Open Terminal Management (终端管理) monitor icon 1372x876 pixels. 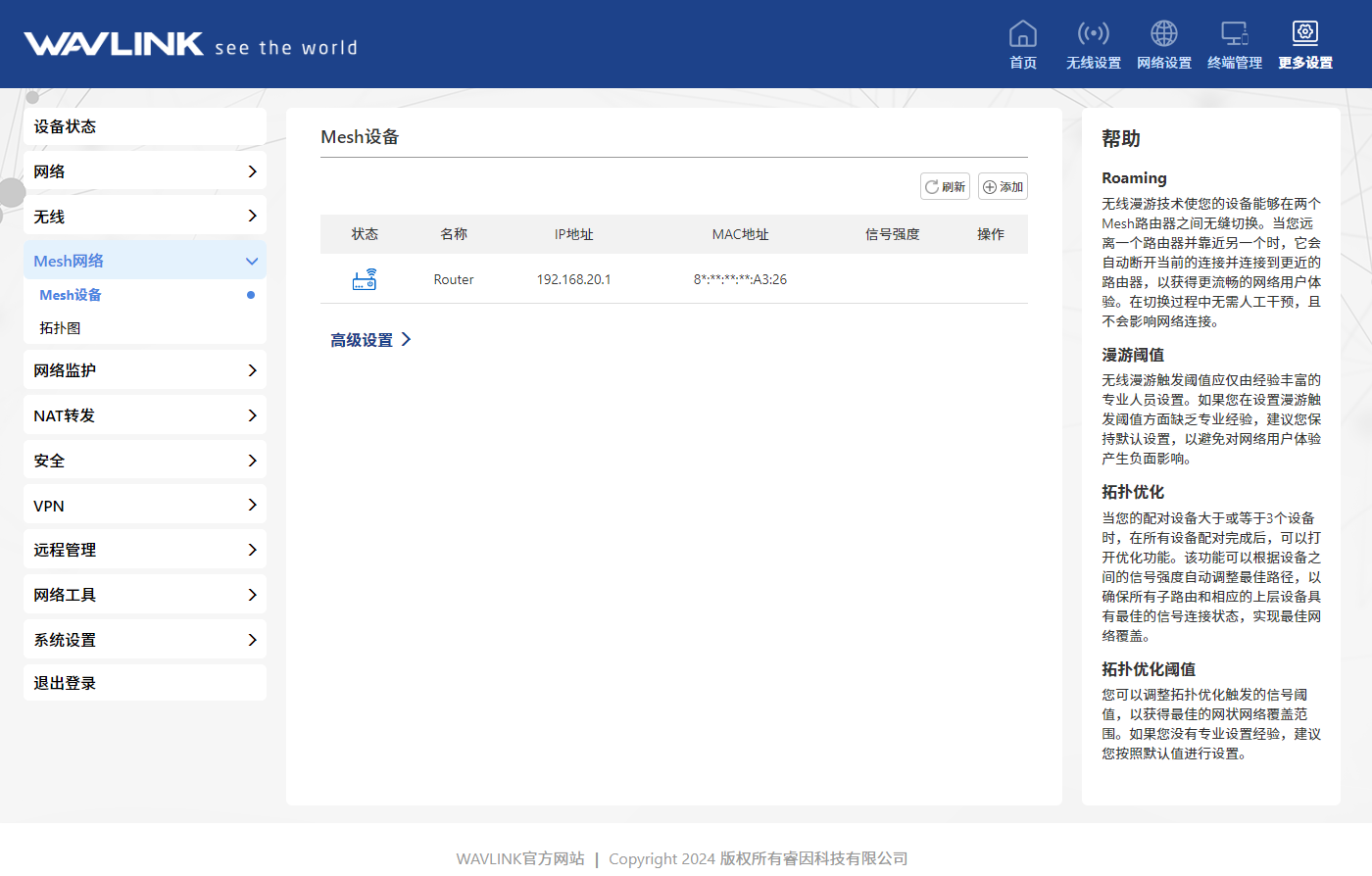[x=1234, y=34]
